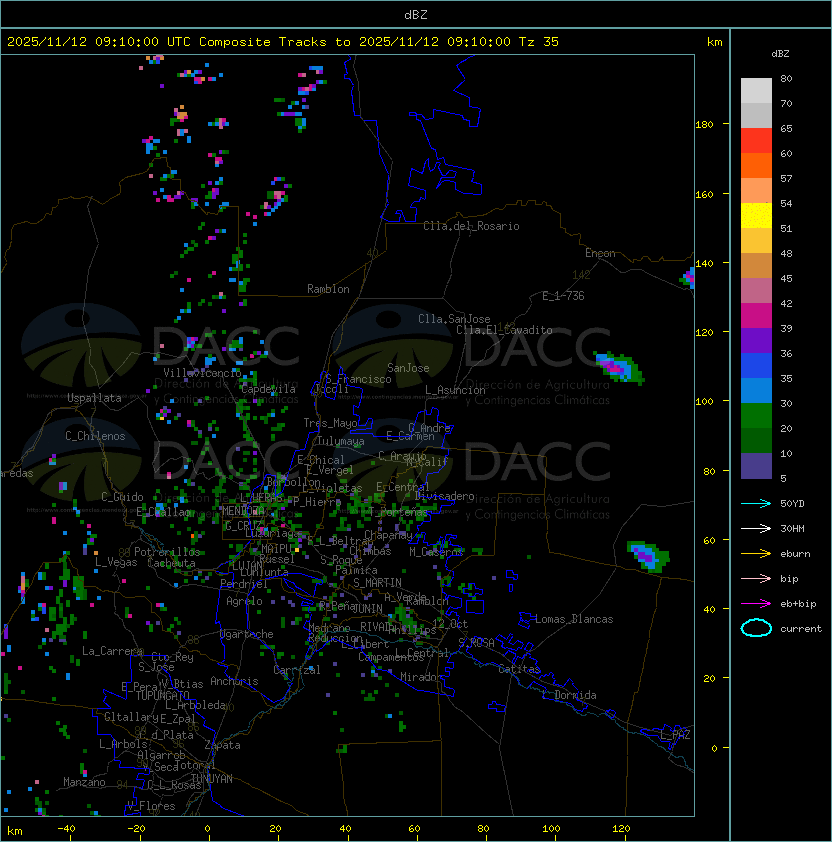Click the pink bip arrow icon
Screen dimensions: 832x842
(756, 578)
